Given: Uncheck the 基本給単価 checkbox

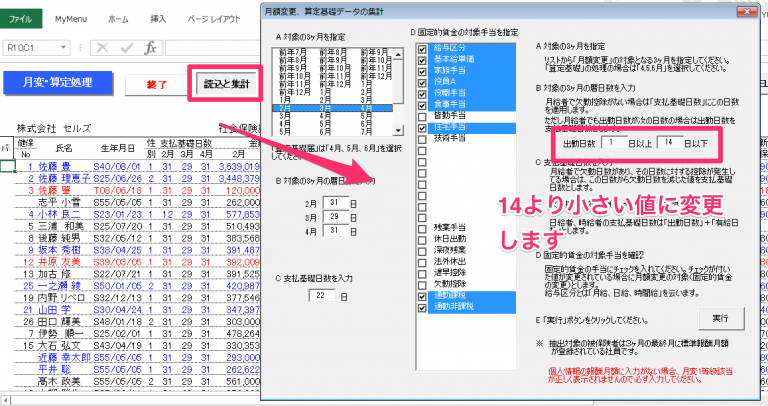Looking at the screenshot, I should 422,60.
